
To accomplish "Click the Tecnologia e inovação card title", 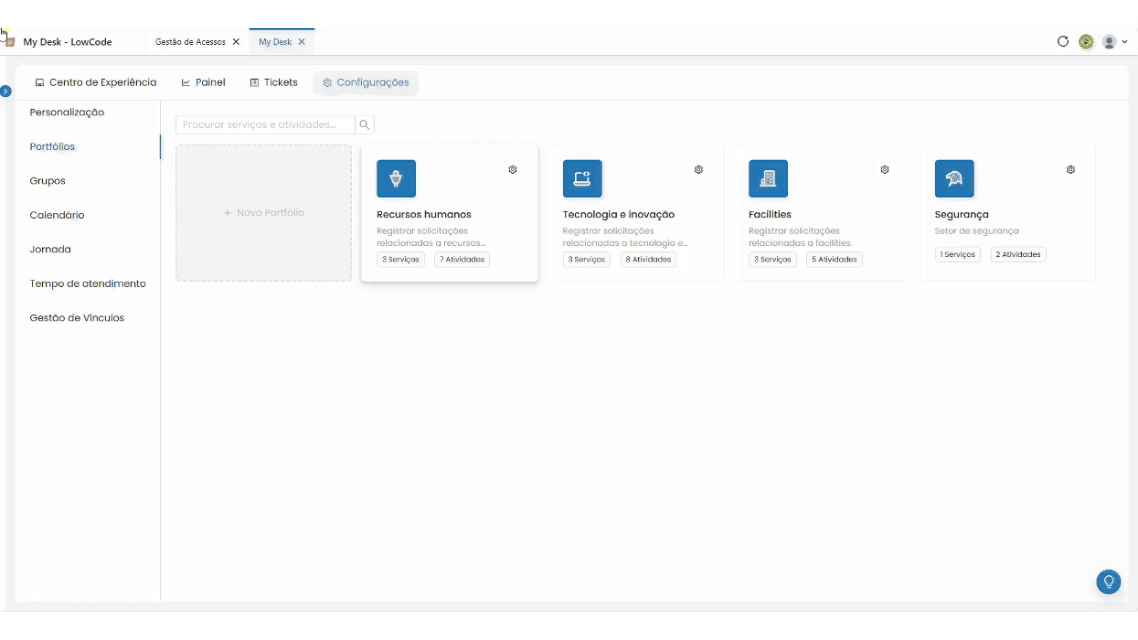I will 618,215.
